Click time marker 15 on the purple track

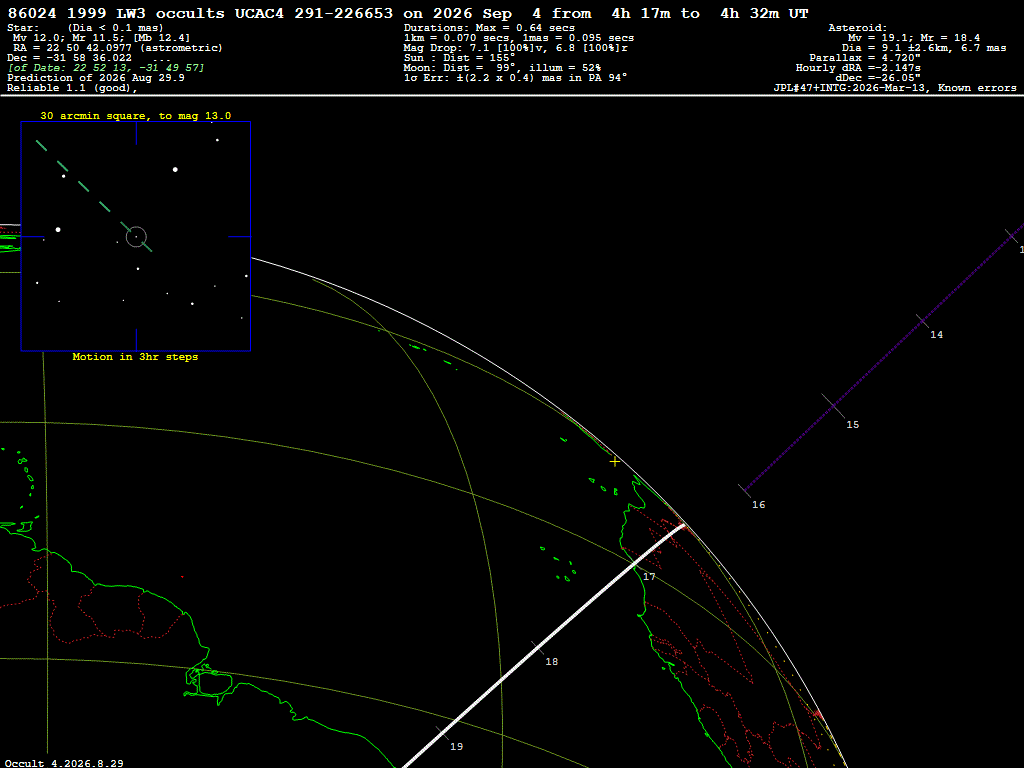pos(853,424)
